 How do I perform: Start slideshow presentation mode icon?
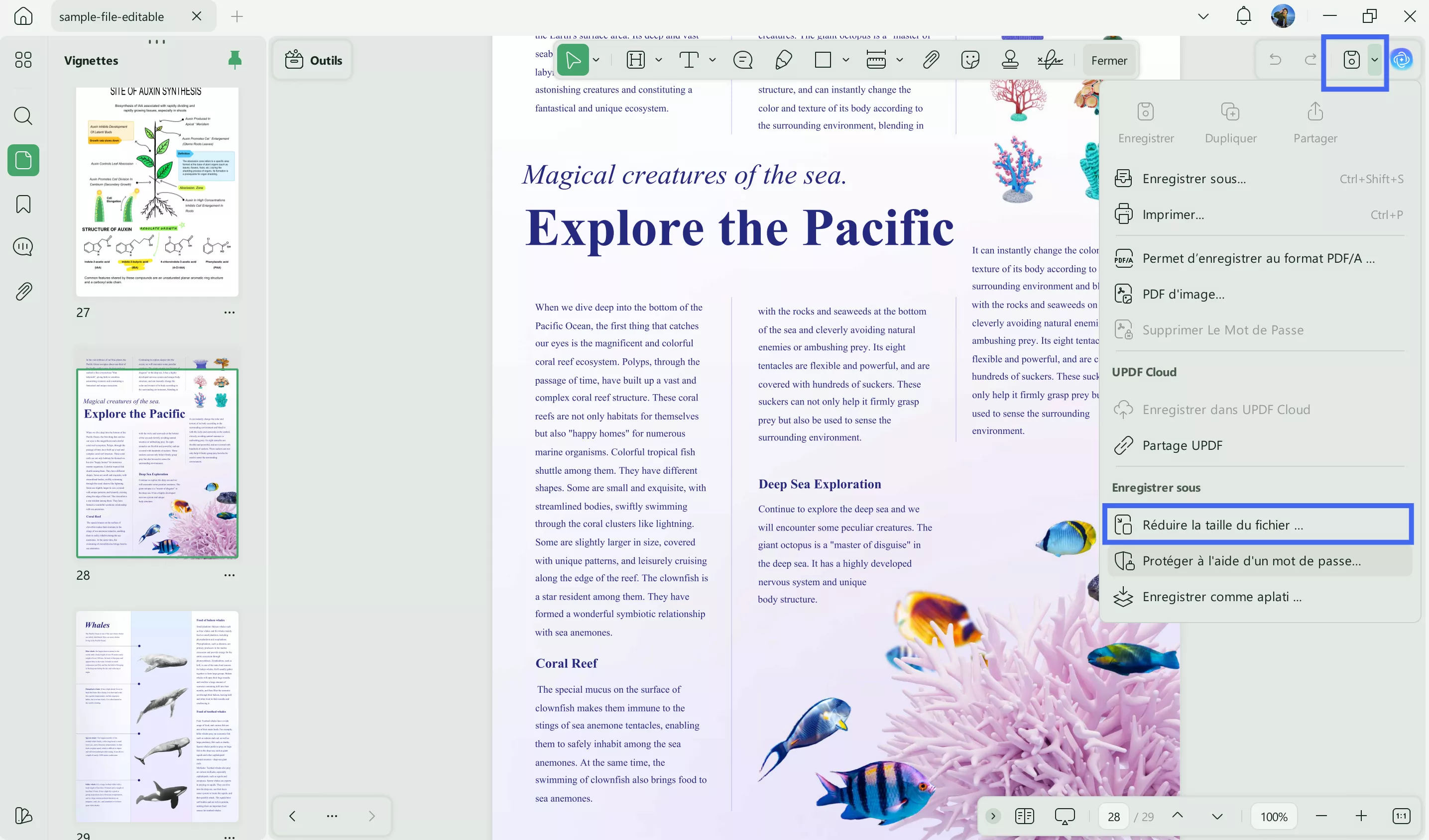coord(1065,816)
